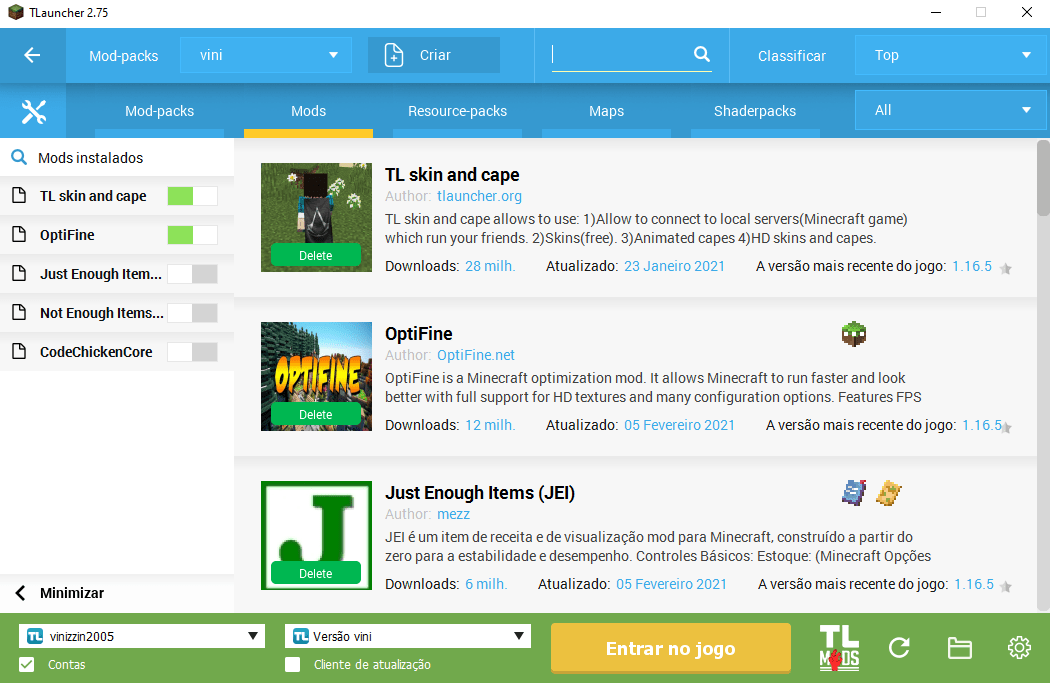
Task: Disable the OptiFine mod toggle
Action: coord(192,234)
